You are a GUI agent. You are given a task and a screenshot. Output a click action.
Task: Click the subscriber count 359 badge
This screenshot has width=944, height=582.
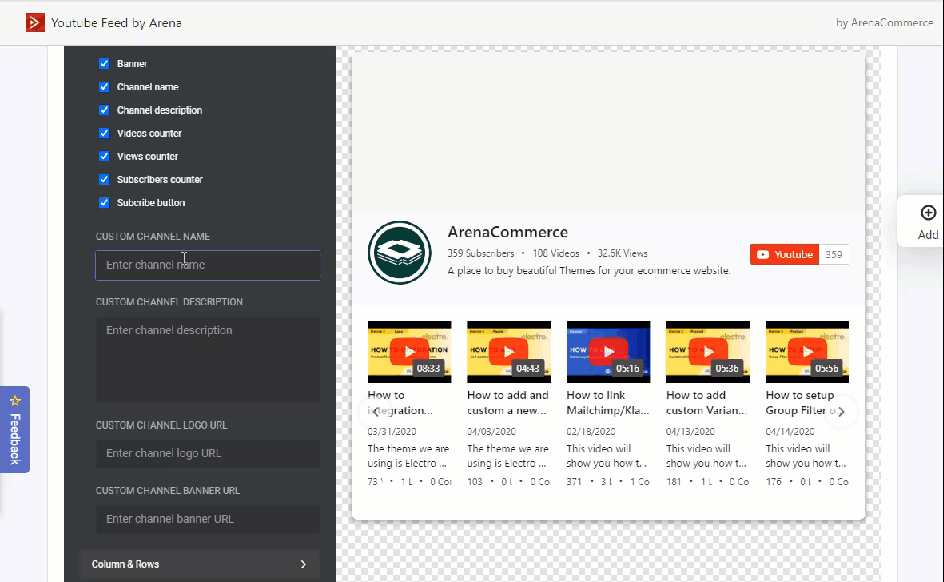pos(834,255)
